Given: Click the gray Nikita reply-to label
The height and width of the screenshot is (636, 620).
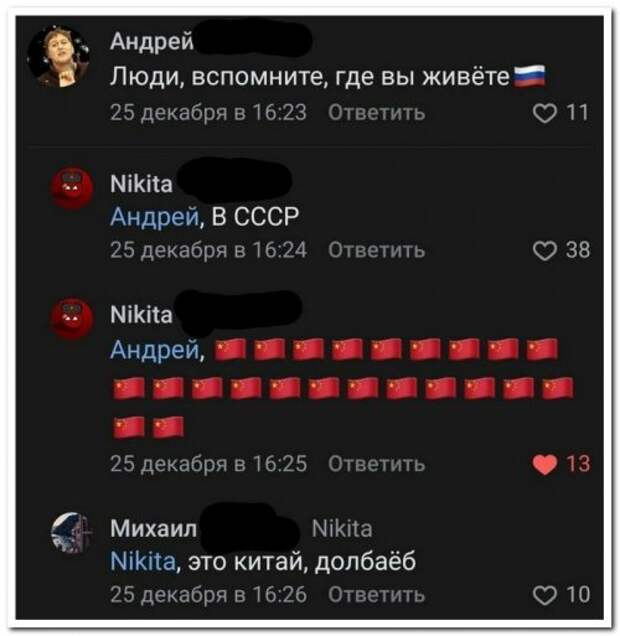Looking at the screenshot, I should coord(342,529).
